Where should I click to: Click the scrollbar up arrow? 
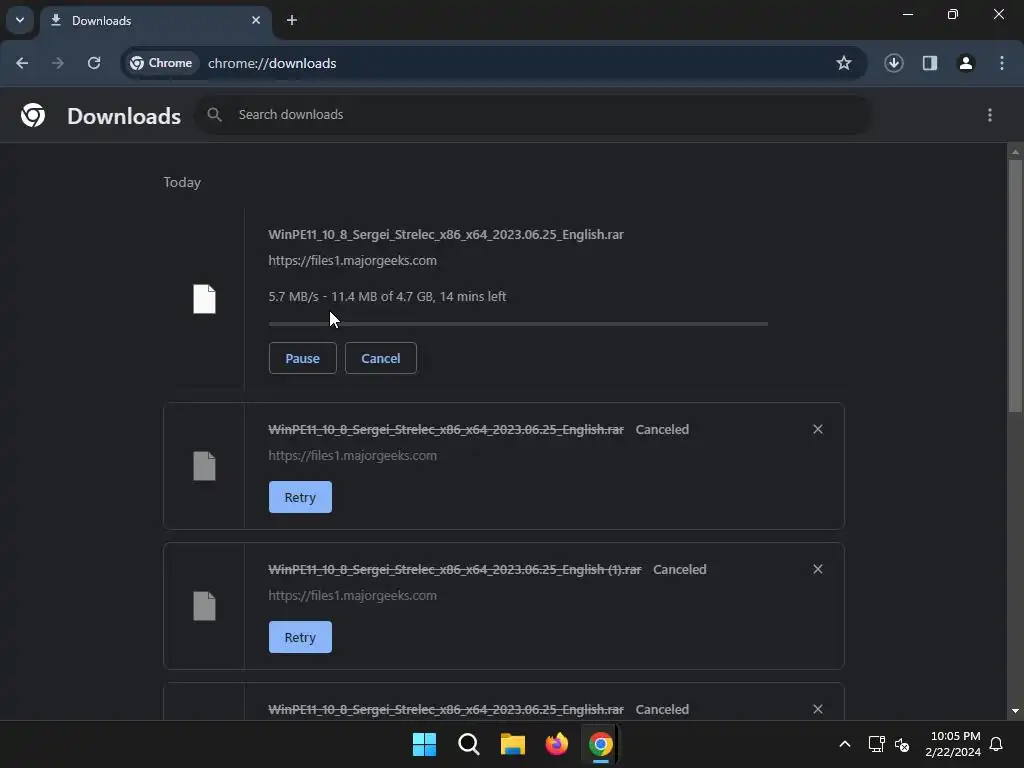(x=1015, y=152)
